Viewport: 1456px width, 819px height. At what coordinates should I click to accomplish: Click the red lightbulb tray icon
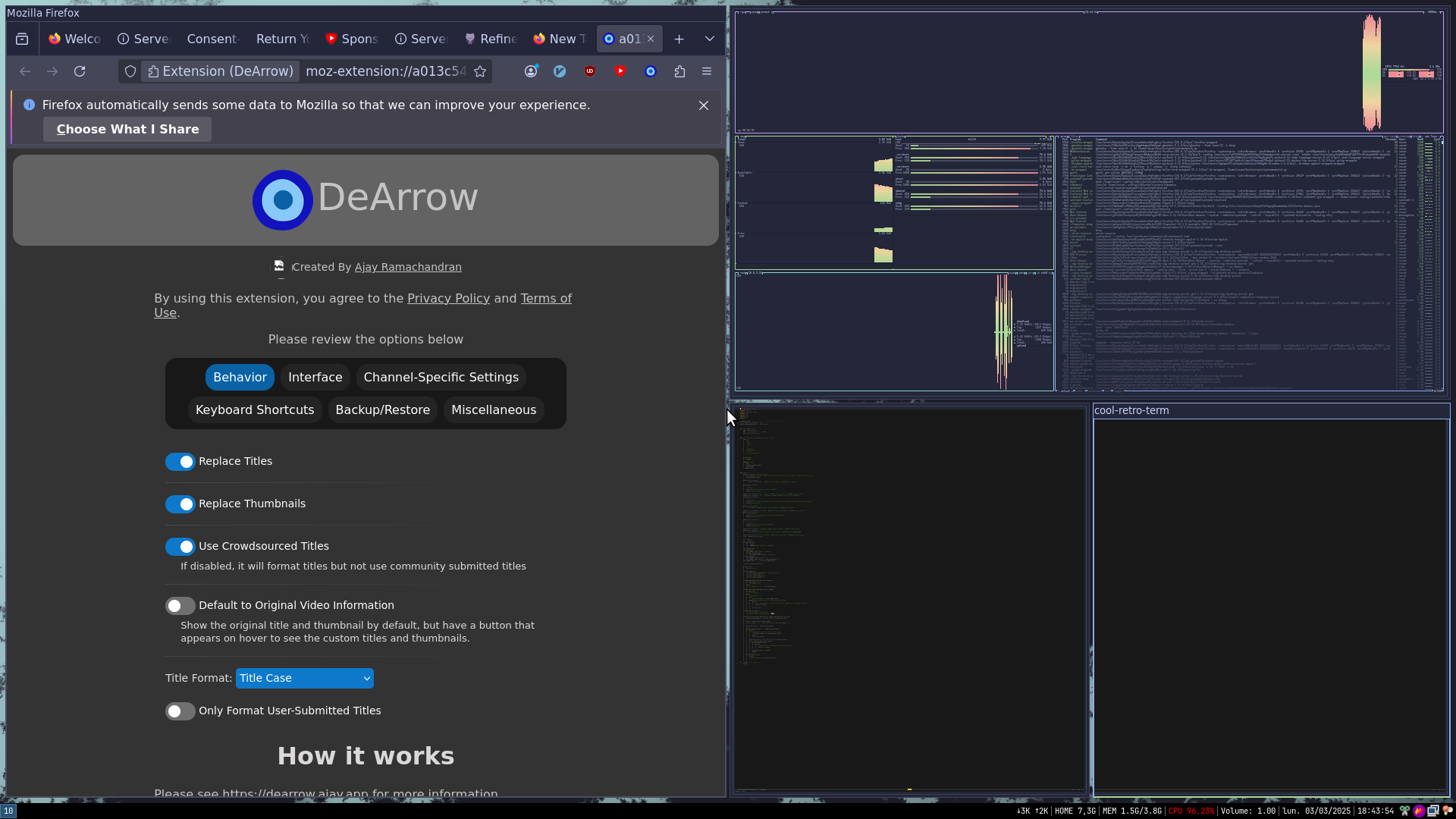pyautogui.click(x=1448, y=811)
